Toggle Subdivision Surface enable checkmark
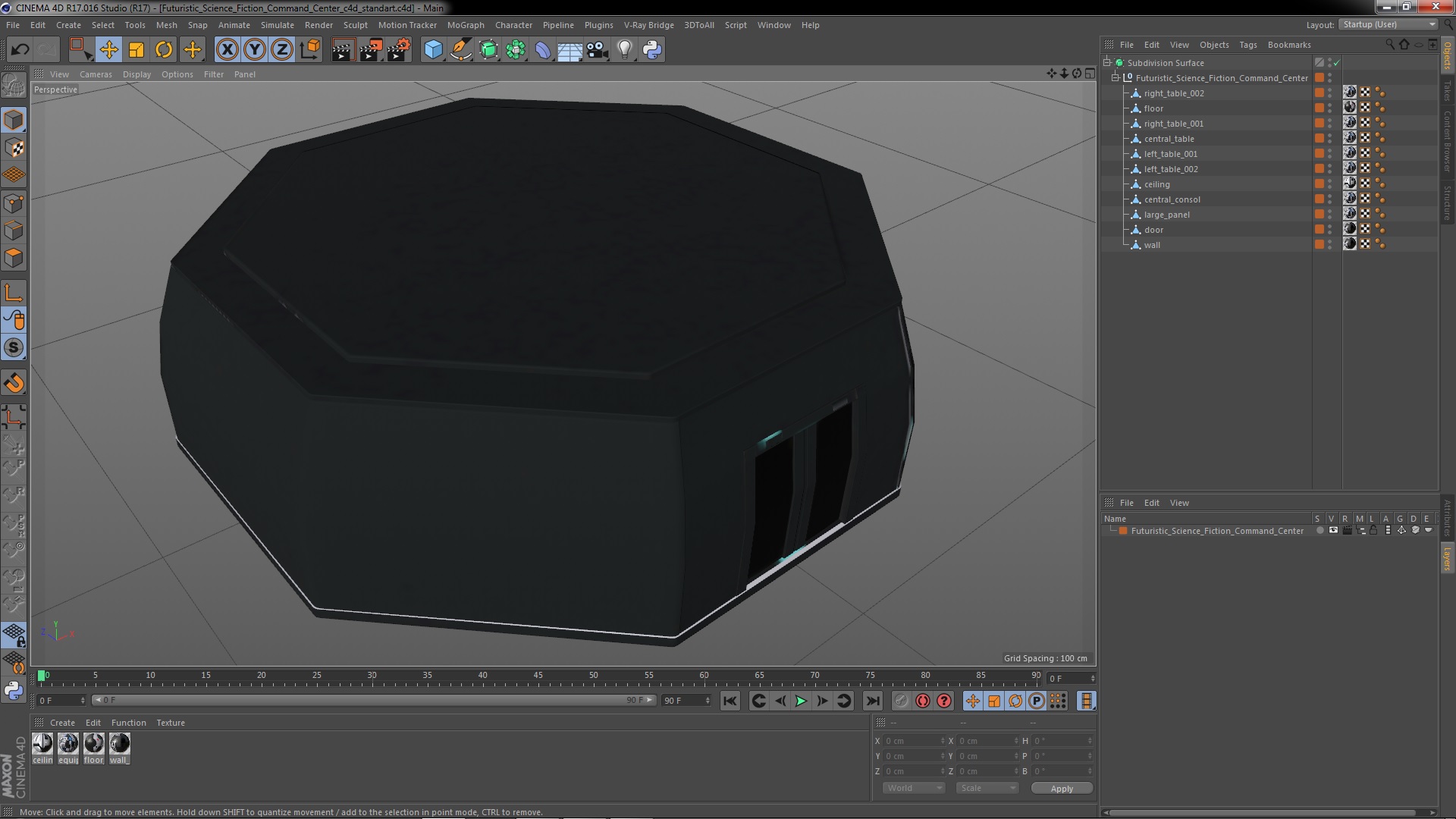The width and height of the screenshot is (1456, 819). 1337,63
